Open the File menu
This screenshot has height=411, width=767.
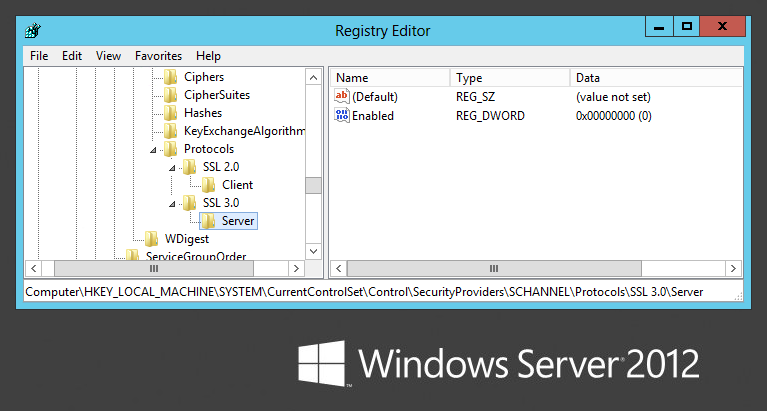pyautogui.click(x=39, y=56)
